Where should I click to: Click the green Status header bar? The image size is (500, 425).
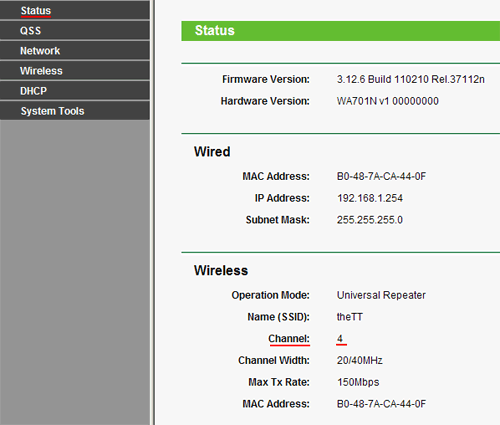click(x=340, y=31)
